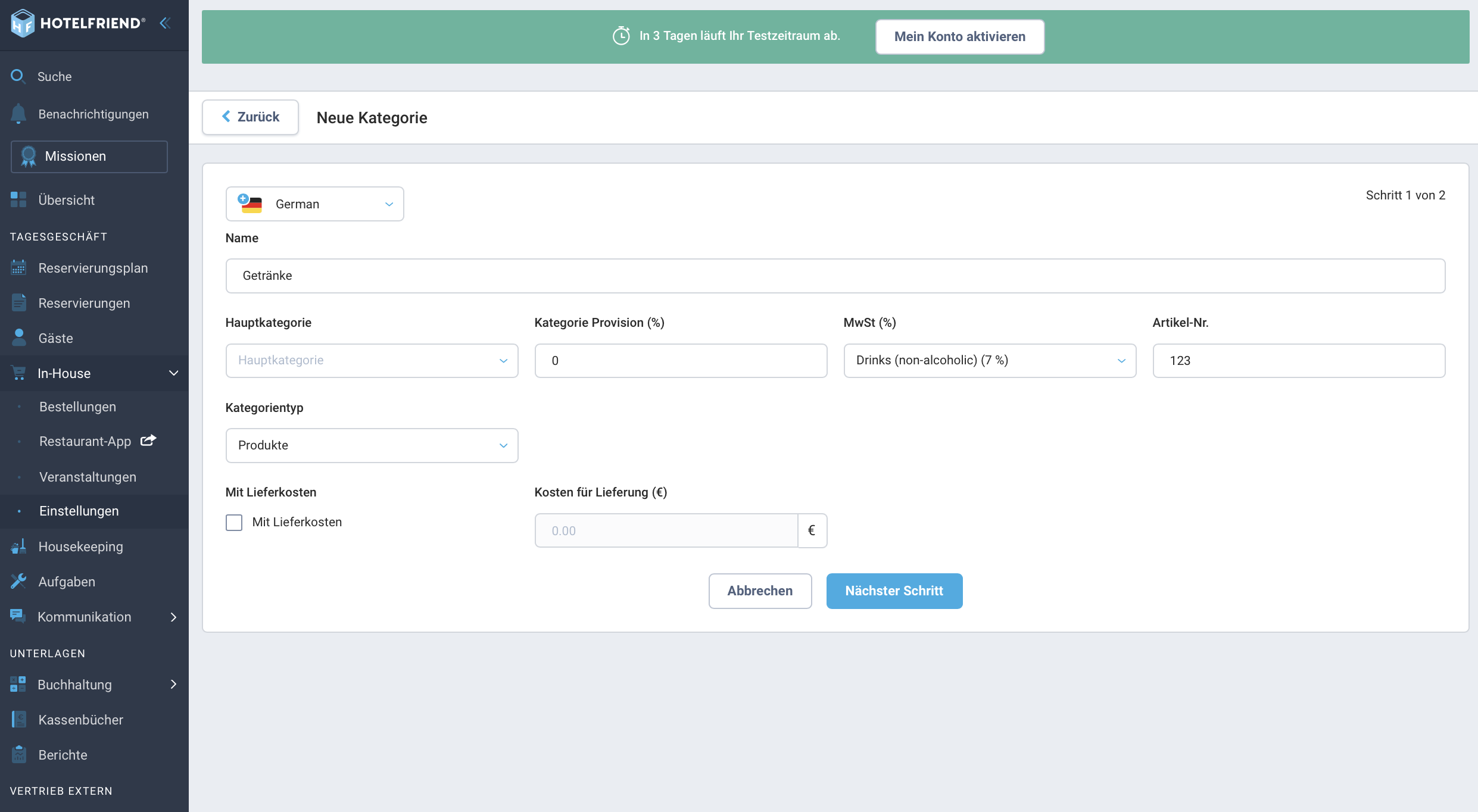Enable the Mit Lieferkosten checkbox
Image resolution: width=1478 pixels, height=812 pixels.
234,523
